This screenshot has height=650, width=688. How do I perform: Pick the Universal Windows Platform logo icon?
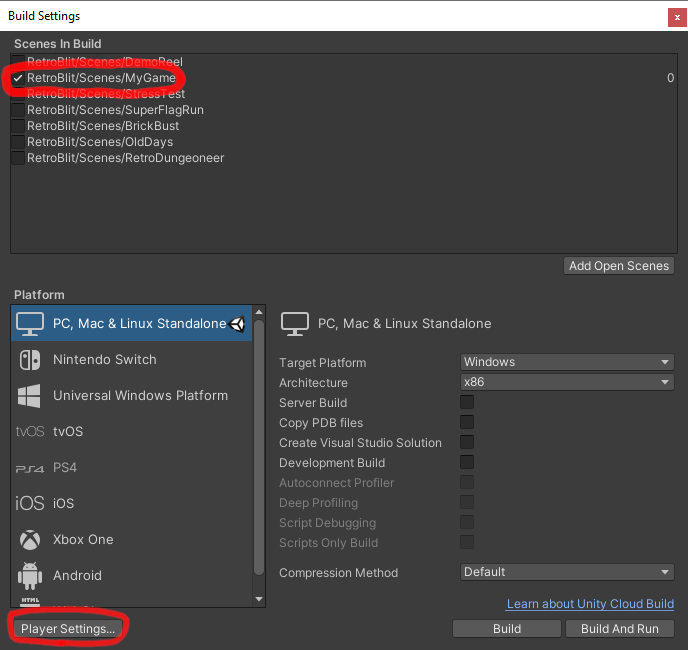pyautogui.click(x=29, y=395)
